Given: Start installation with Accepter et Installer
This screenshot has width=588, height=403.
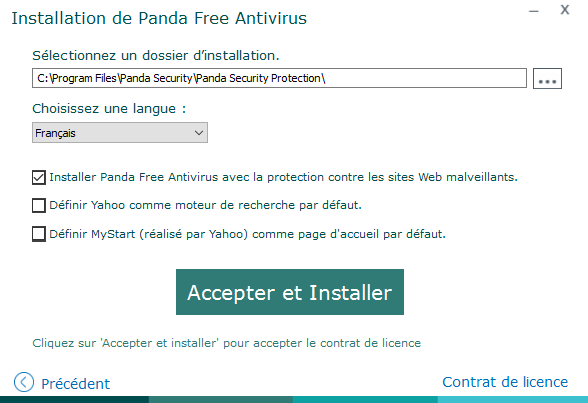Looking at the screenshot, I should coord(290,292).
